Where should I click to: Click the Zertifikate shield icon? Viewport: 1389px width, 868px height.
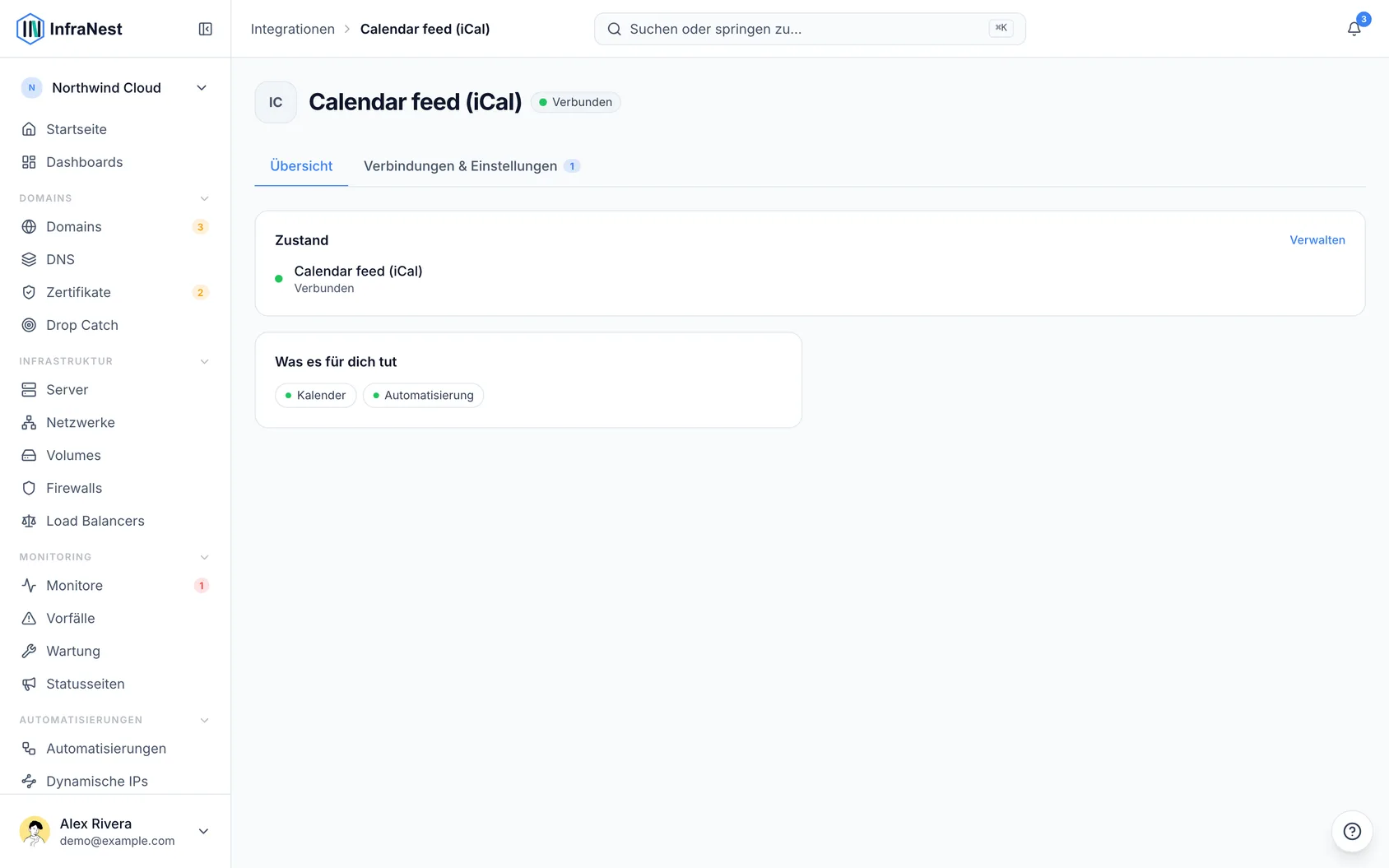click(x=29, y=292)
